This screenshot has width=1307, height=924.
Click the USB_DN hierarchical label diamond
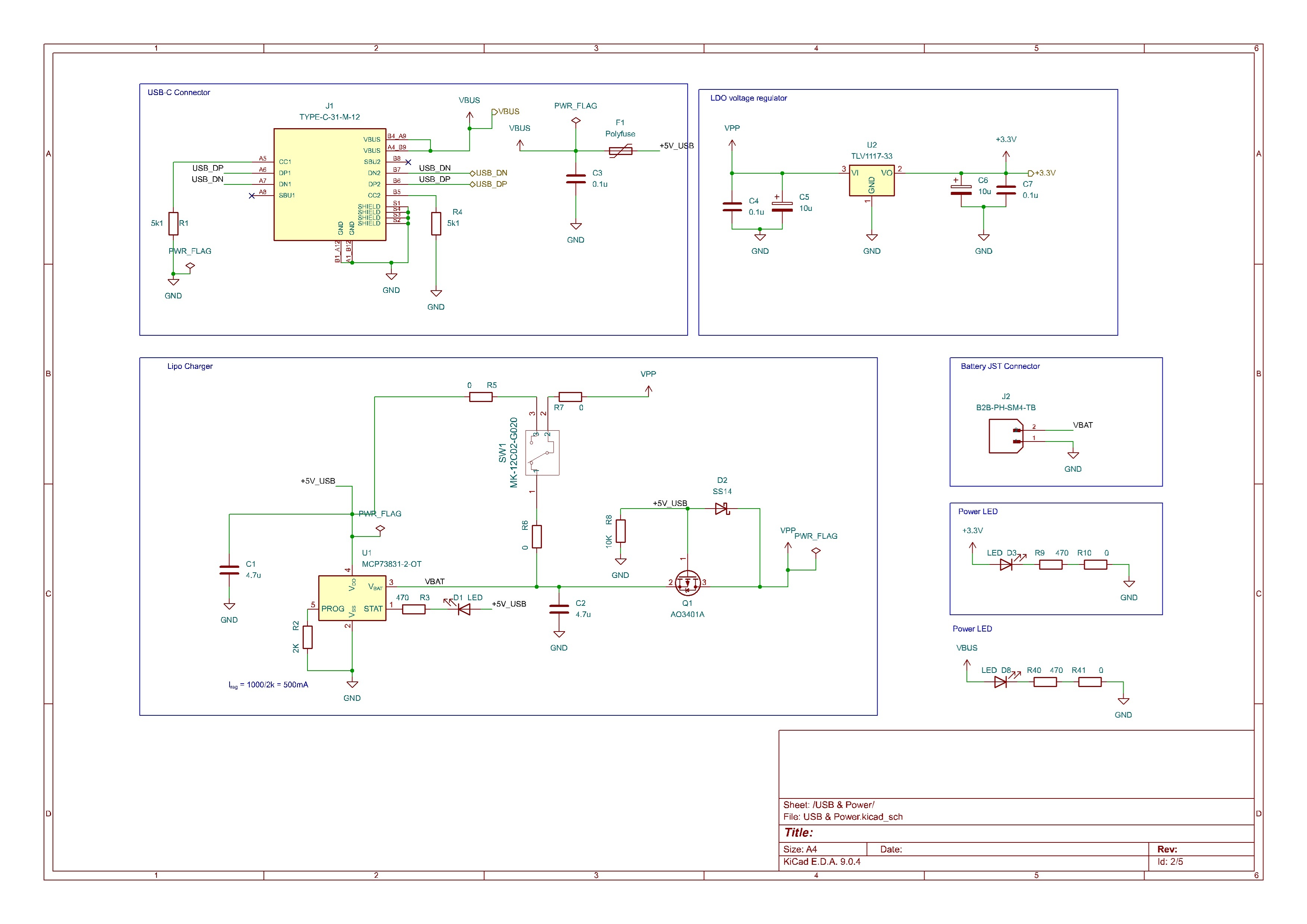pos(473,173)
